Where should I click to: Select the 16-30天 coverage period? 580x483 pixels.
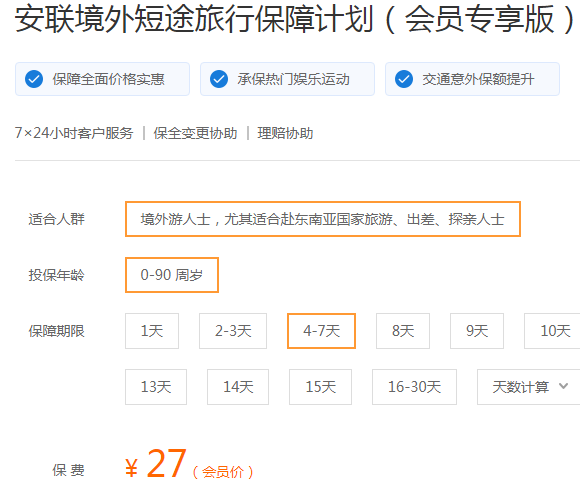pyautogui.click(x=414, y=387)
